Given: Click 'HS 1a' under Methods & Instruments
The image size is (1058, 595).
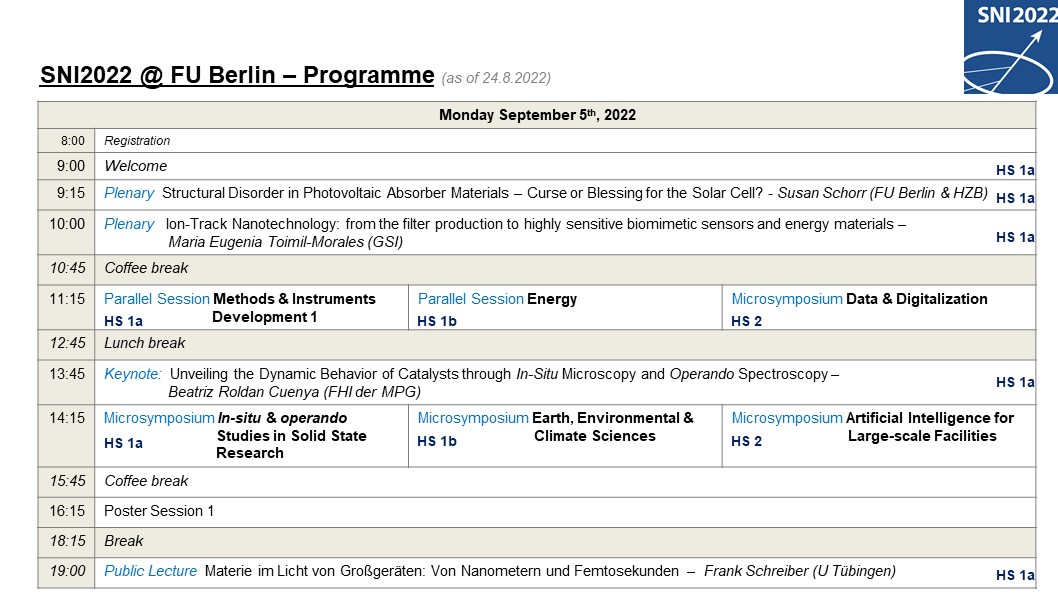Looking at the screenshot, I should point(123,322).
